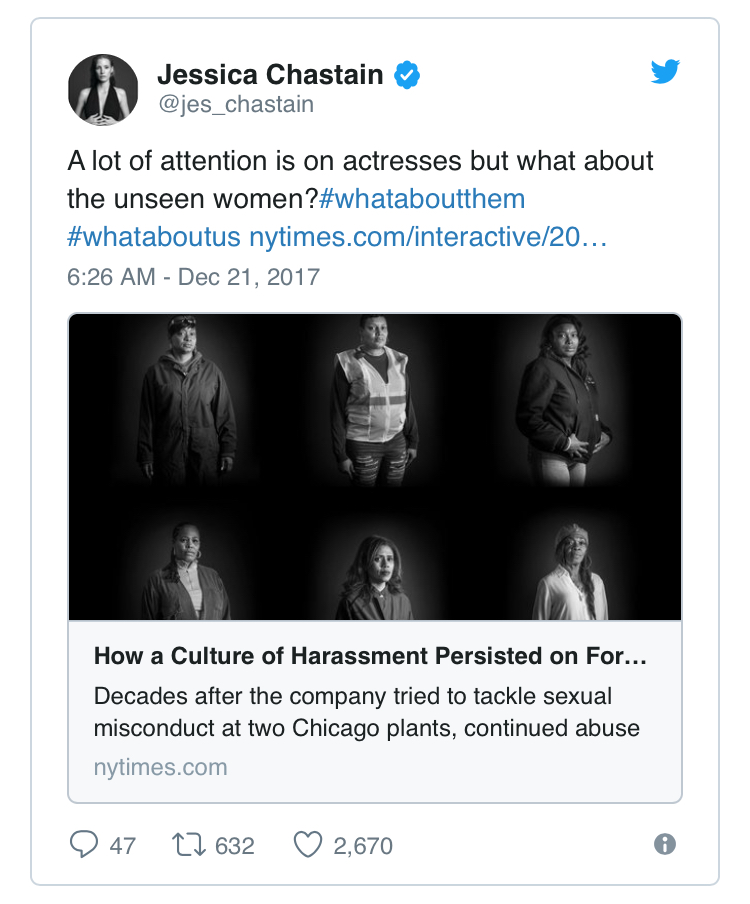Click the Twitter bird logo icon

(x=665, y=71)
